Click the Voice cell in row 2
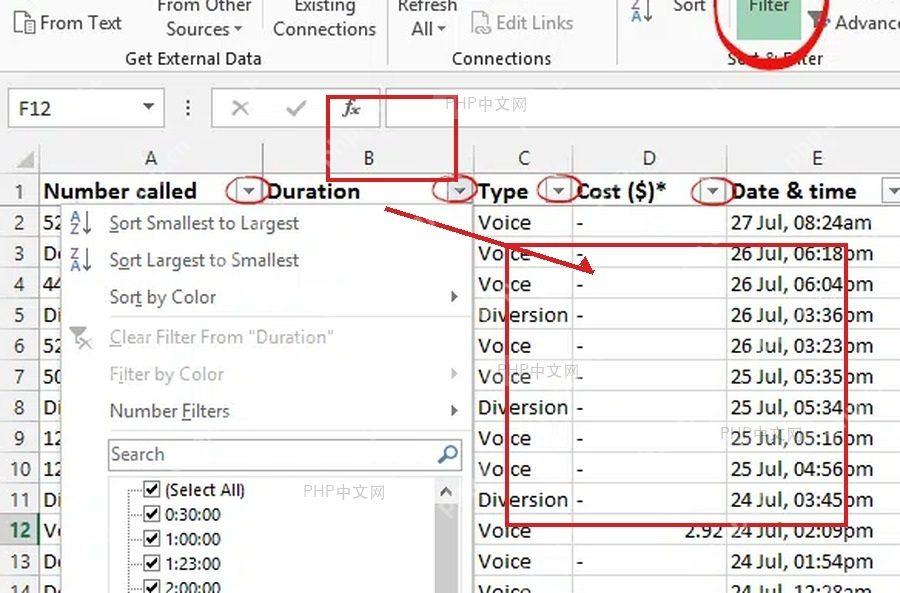 click(523, 222)
